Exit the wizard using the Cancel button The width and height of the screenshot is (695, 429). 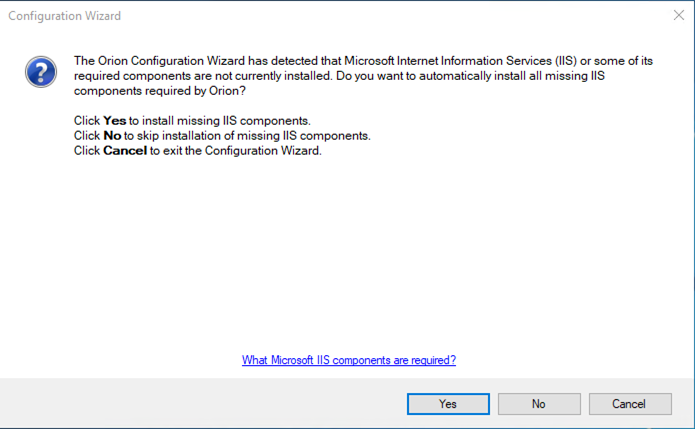click(630, 404)
